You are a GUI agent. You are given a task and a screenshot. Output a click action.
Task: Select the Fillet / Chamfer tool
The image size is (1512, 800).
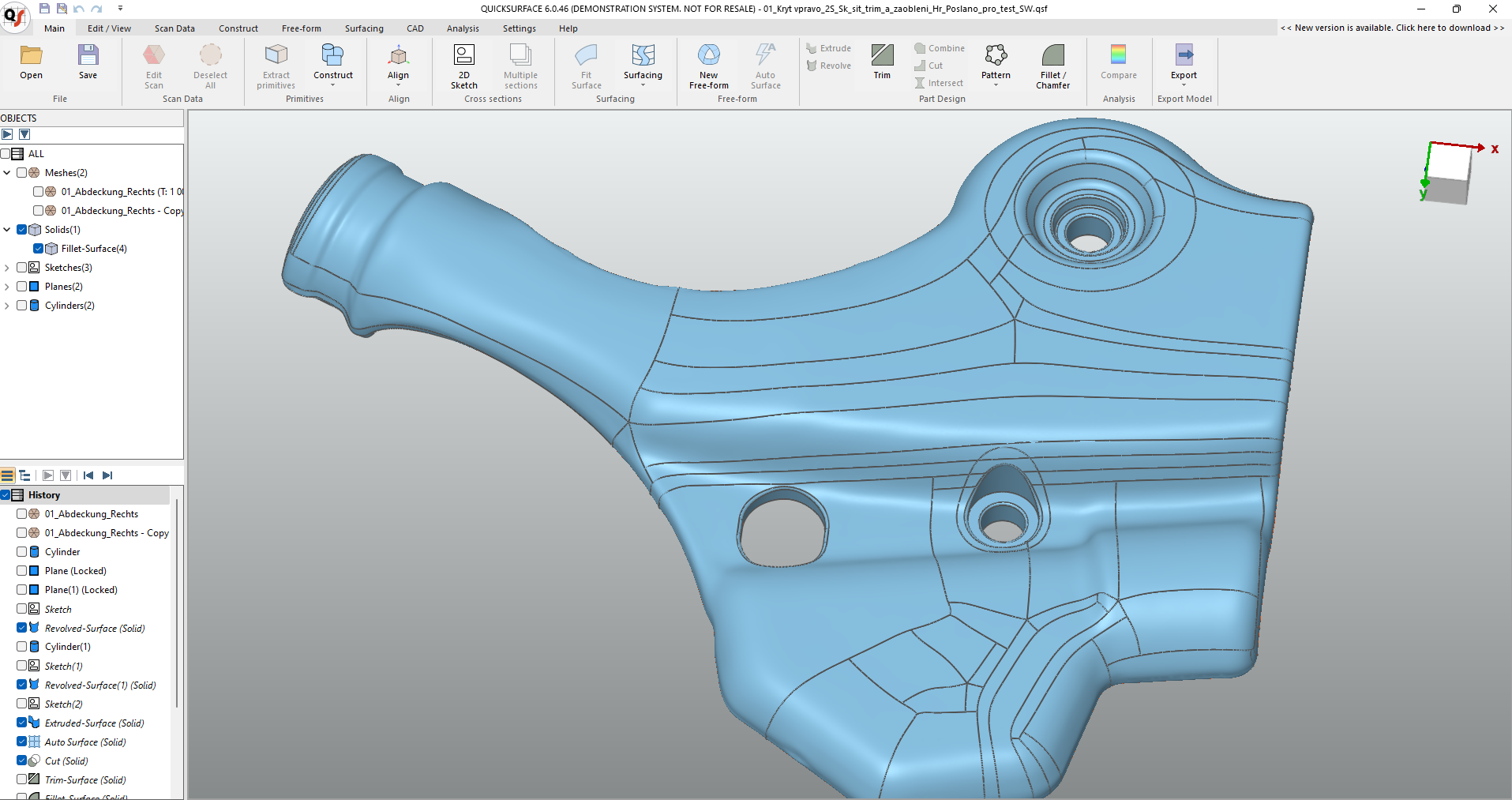pyautogui.click(x=1053, y=67)
